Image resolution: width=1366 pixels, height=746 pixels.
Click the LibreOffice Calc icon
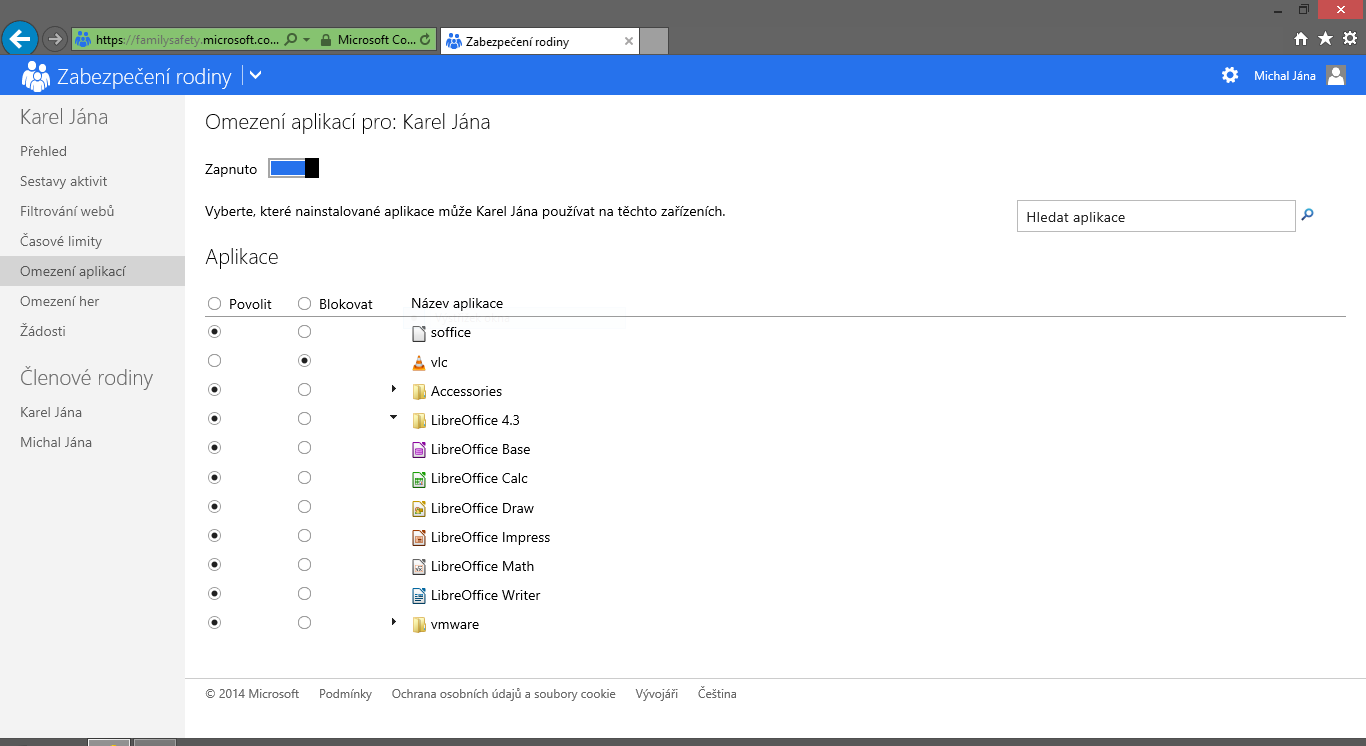click(x=419, y=478)
